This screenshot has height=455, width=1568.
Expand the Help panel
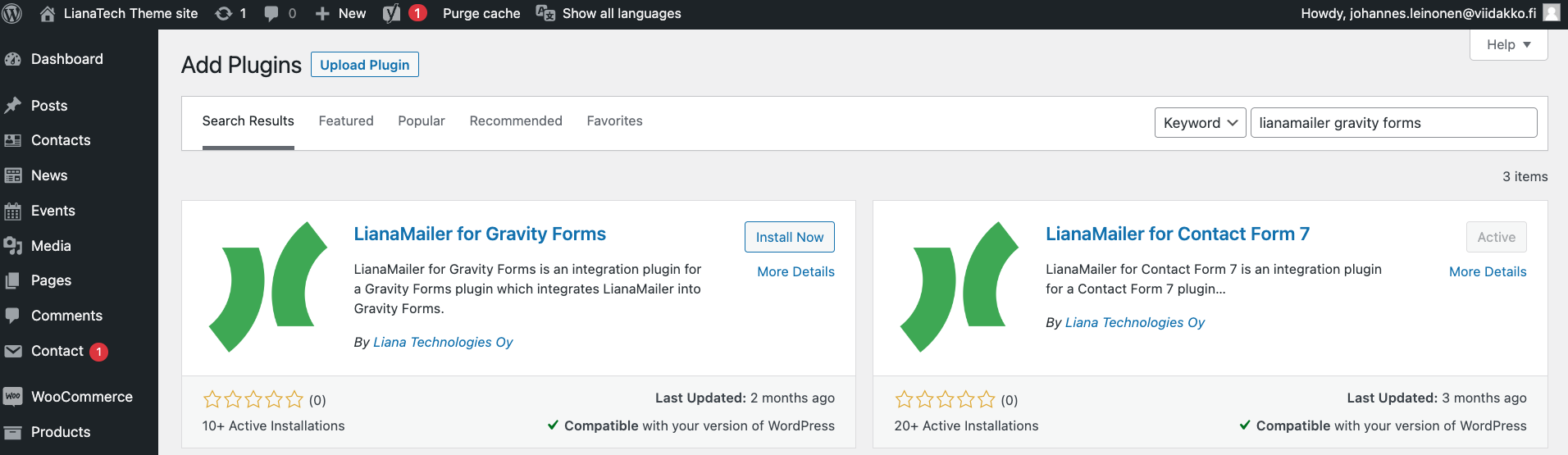click(1508, 45)
